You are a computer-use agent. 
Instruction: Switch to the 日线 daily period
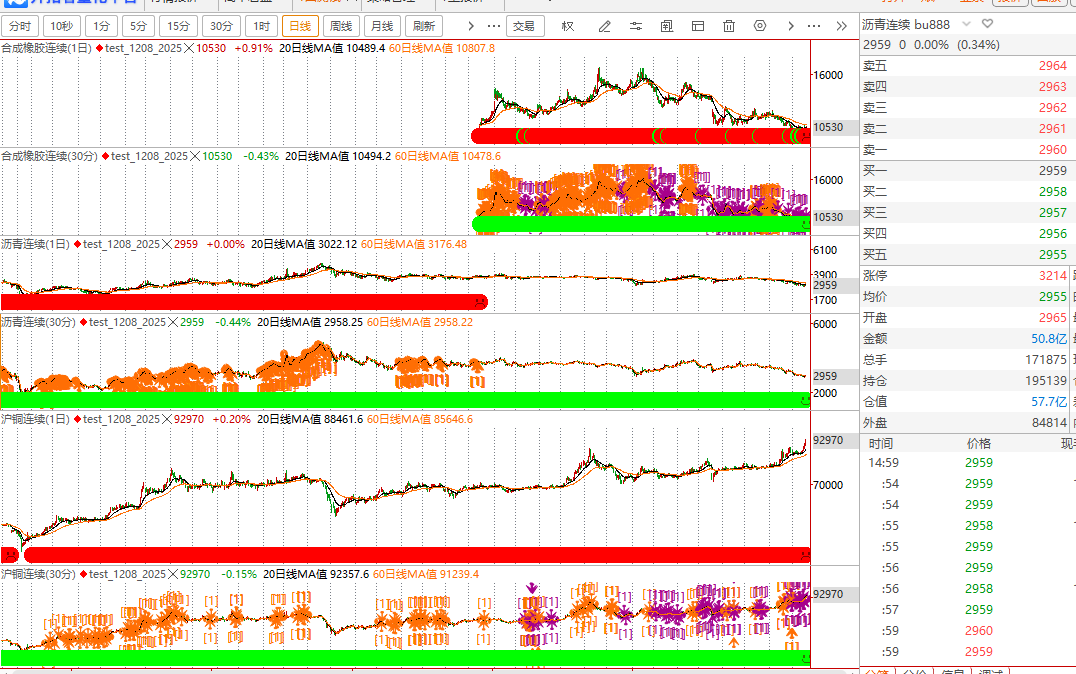[300, 26]
